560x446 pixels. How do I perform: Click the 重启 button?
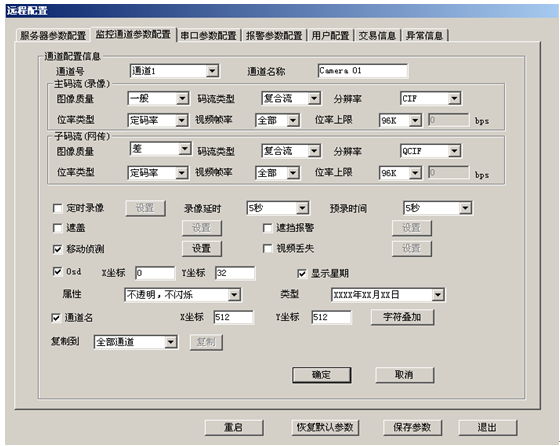(234, 427)
